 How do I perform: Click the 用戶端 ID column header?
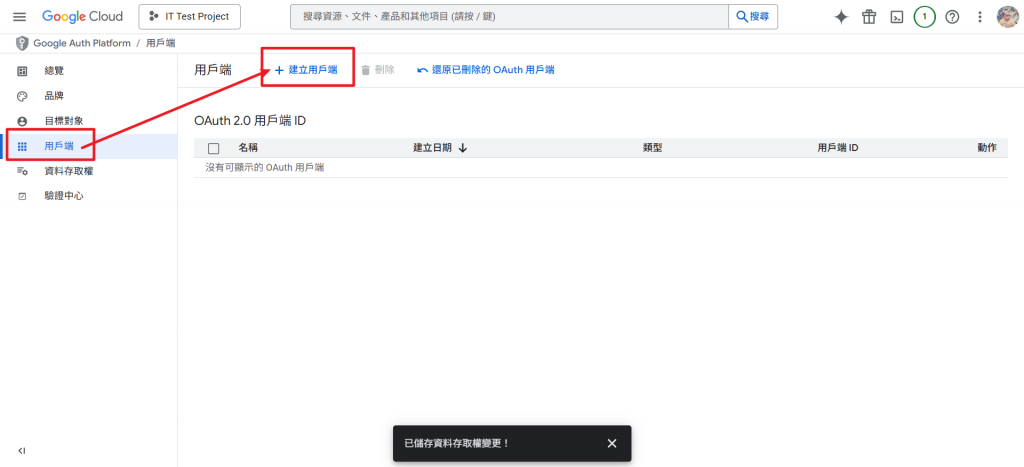(x=838, y=148)
